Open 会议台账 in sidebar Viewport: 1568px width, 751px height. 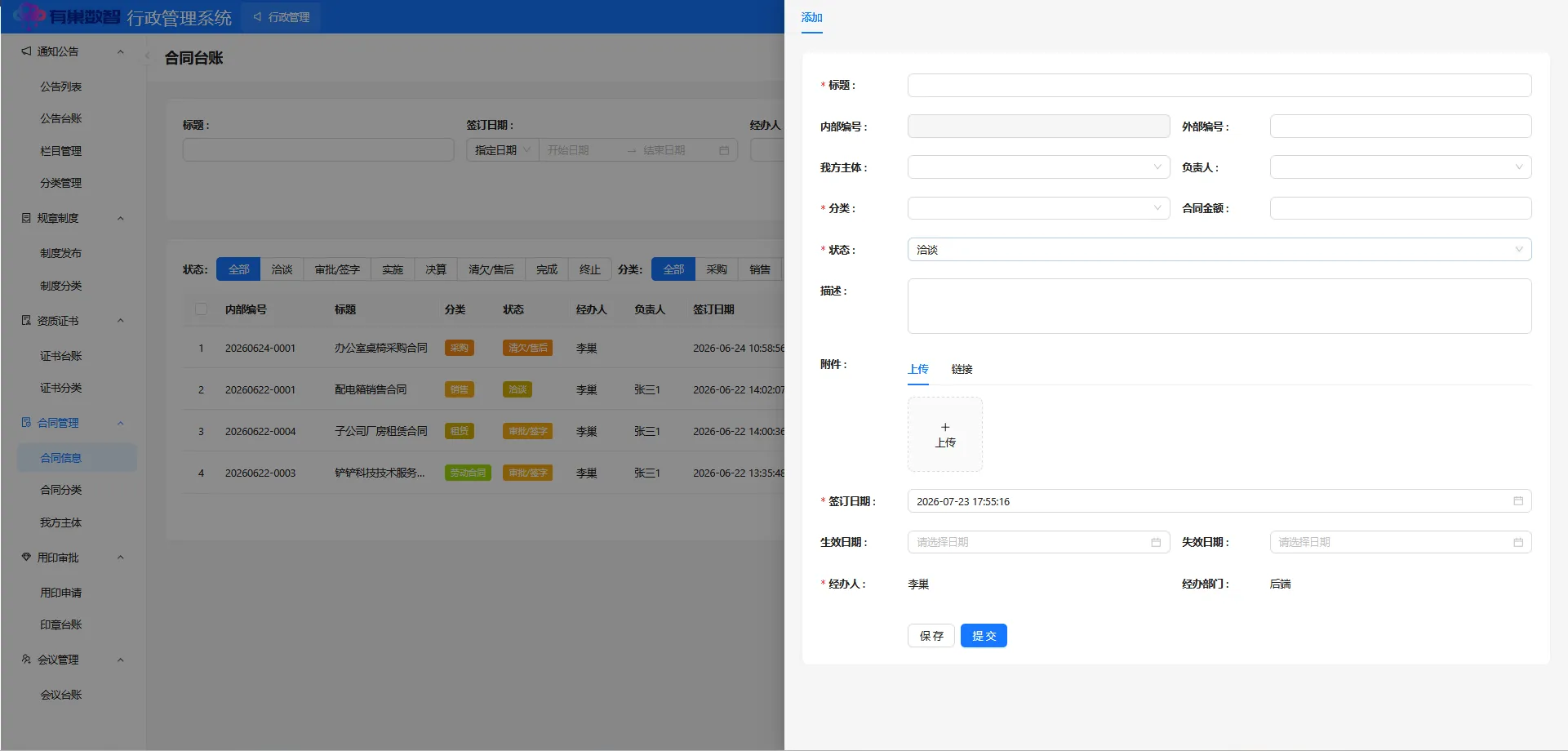pos(61,695)
